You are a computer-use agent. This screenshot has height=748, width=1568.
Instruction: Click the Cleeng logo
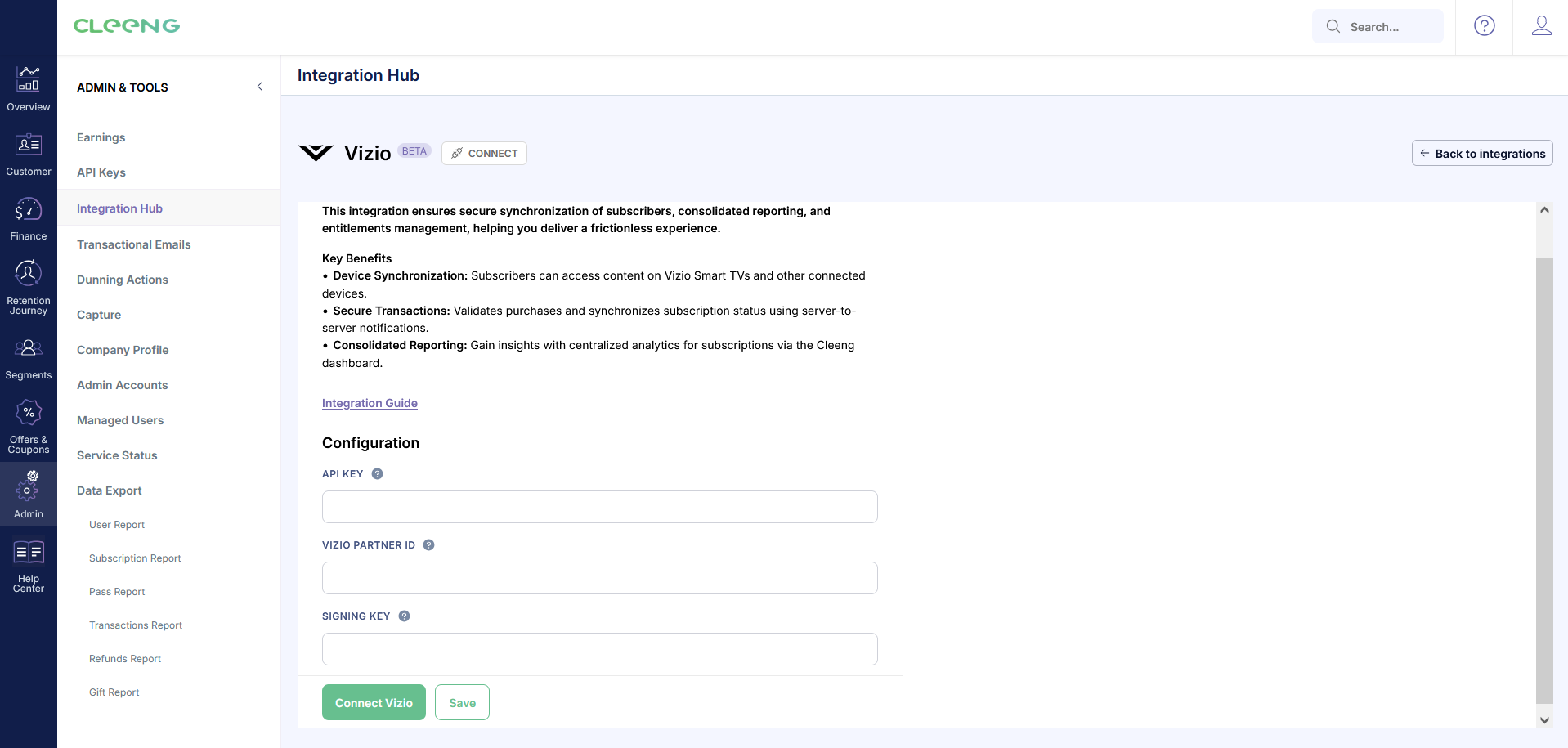pyautogui.click(x=127, y=26)
